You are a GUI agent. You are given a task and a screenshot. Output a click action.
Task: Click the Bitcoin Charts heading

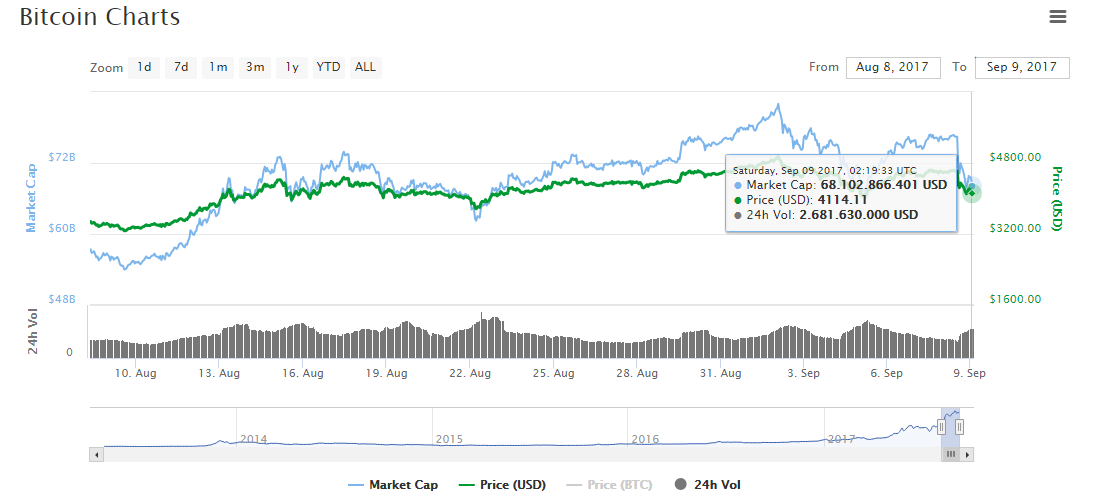[99, 17]
